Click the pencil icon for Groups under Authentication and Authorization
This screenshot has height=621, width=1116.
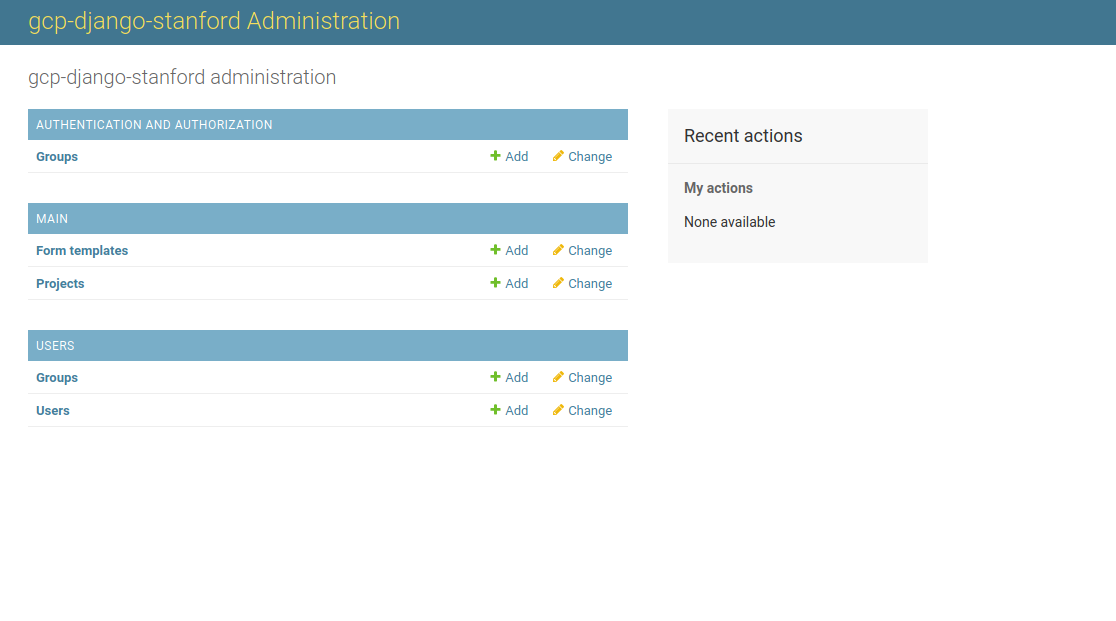[x=558, y=156]
